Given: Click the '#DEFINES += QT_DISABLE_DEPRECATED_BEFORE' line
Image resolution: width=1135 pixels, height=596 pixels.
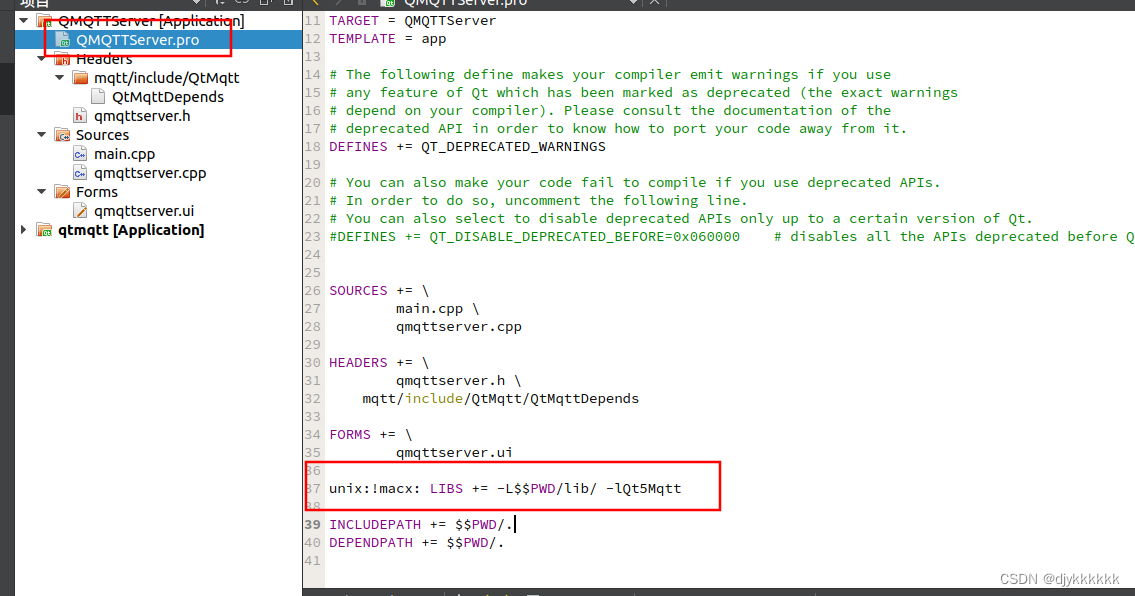Looking at the screenshot, I should [x=731, y=237].
